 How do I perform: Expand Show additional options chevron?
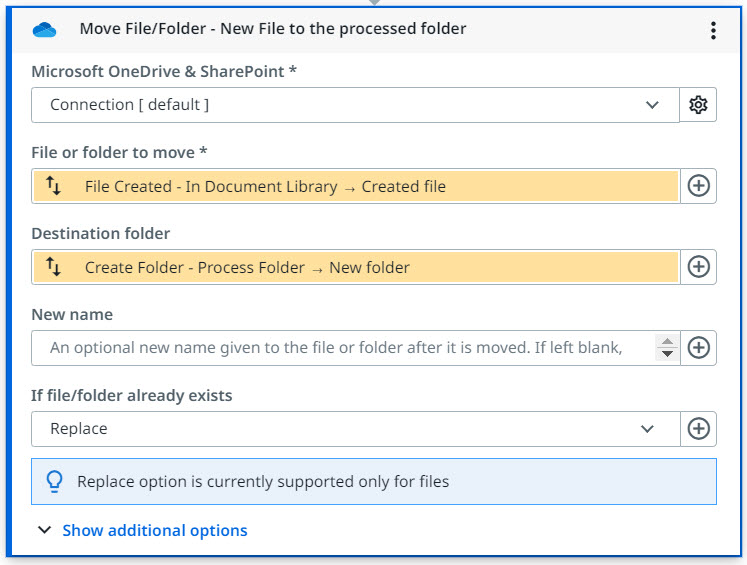point(44,530)
